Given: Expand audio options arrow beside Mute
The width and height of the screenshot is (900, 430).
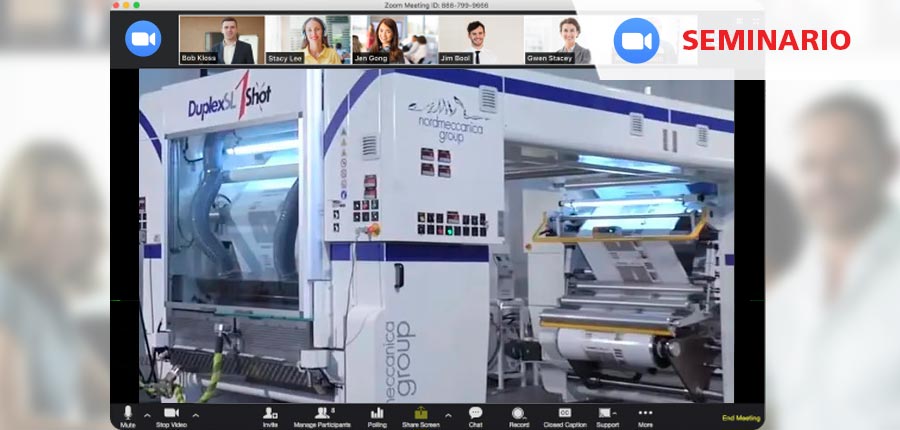Looking at the screenshot, I should (x=147, y=414).
